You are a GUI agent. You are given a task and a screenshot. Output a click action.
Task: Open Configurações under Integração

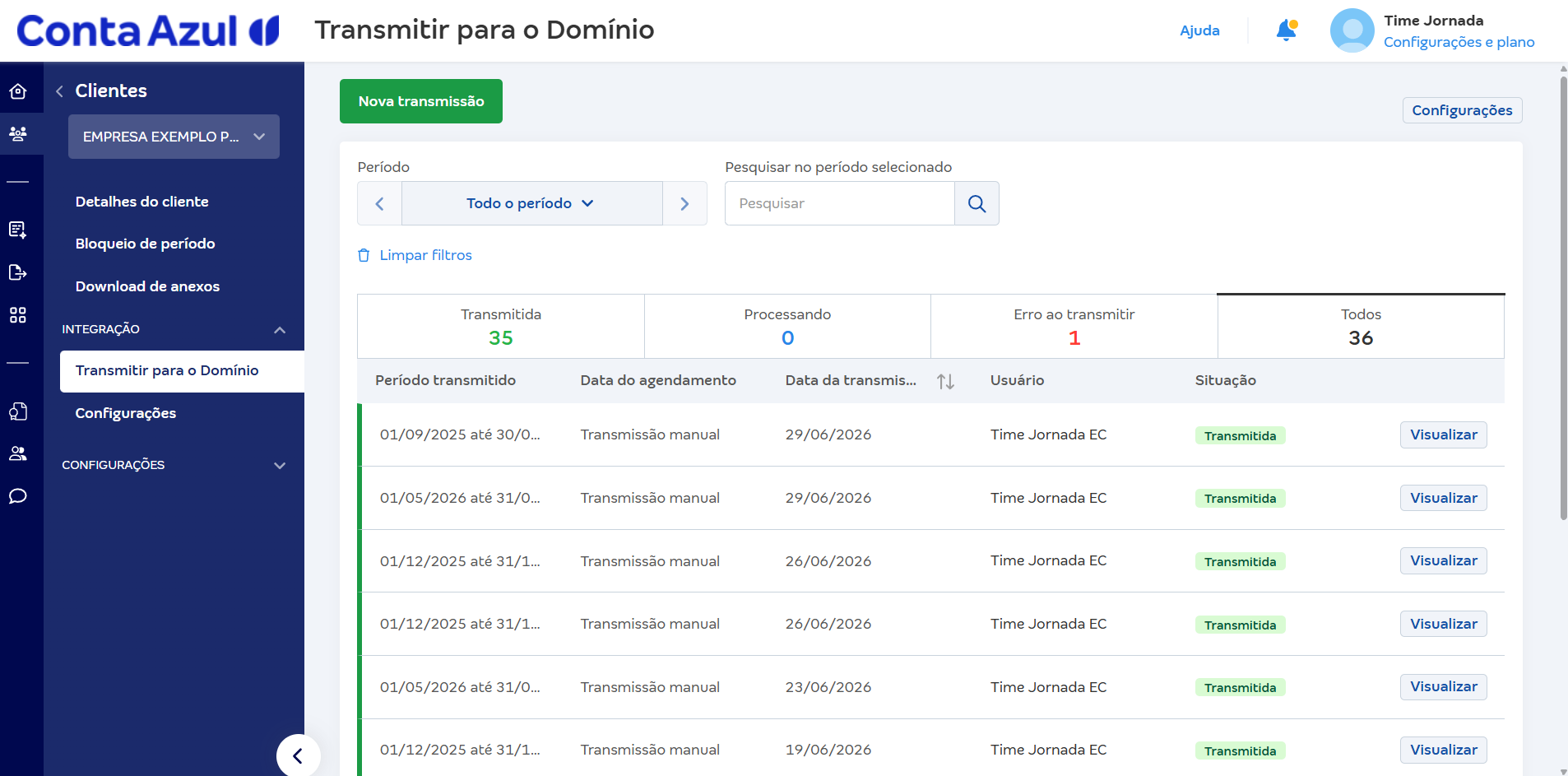[125, 413]
